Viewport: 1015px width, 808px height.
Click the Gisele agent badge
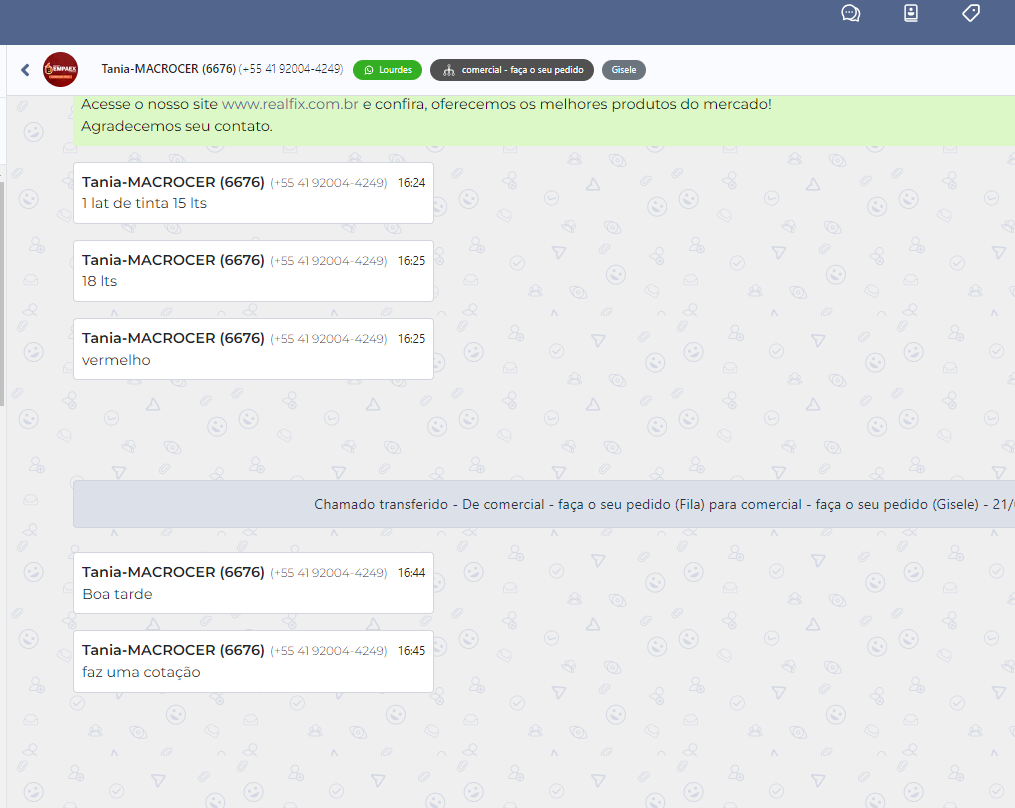pos(623,70)
